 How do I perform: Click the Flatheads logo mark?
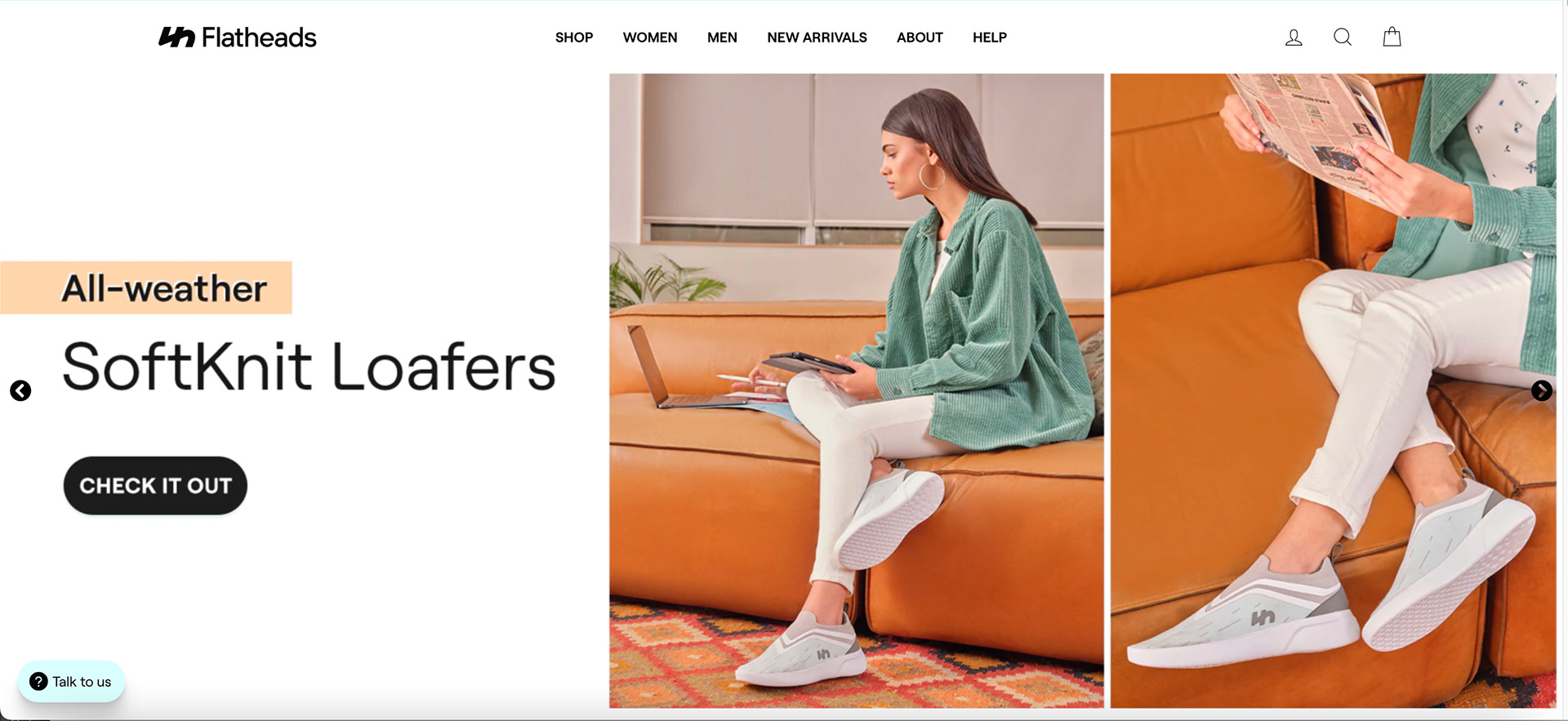click(x=176, y=37)
